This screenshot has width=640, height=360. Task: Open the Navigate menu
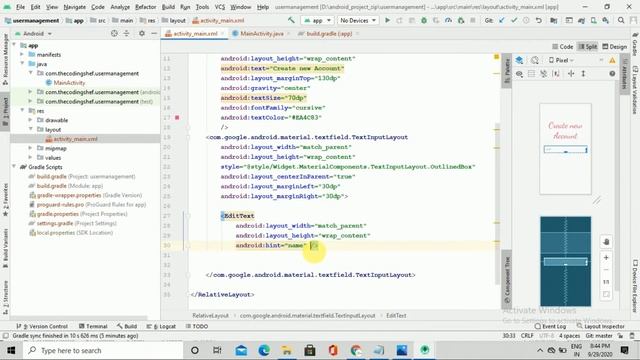(75, 7)
